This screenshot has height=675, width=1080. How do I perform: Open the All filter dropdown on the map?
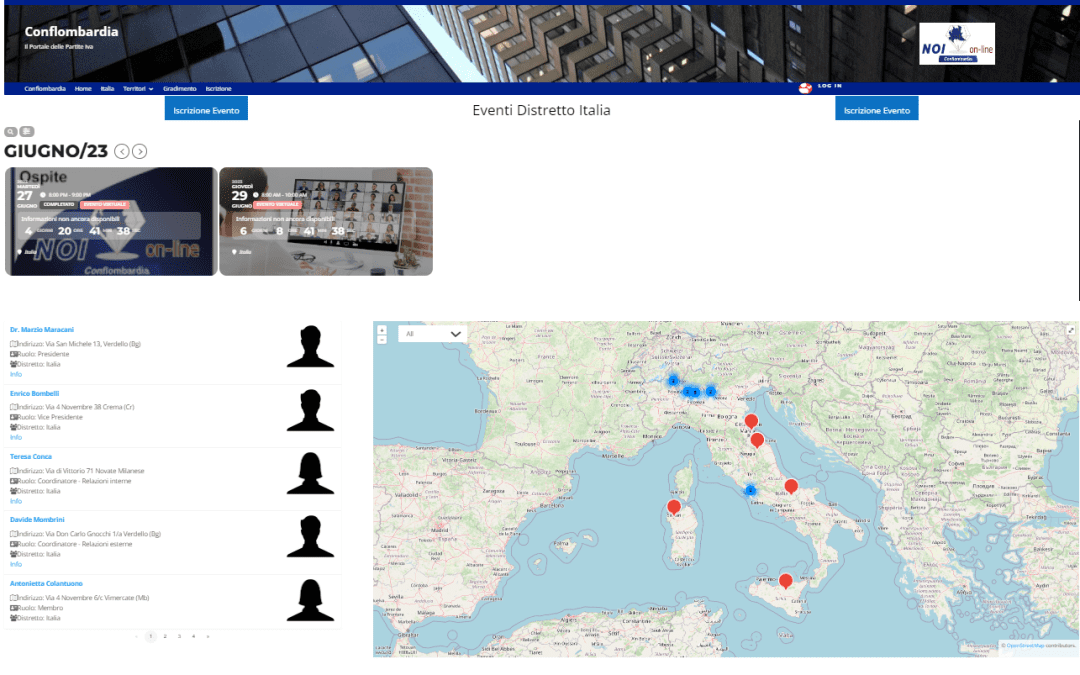pyautogui.click(x=432, y=333)
